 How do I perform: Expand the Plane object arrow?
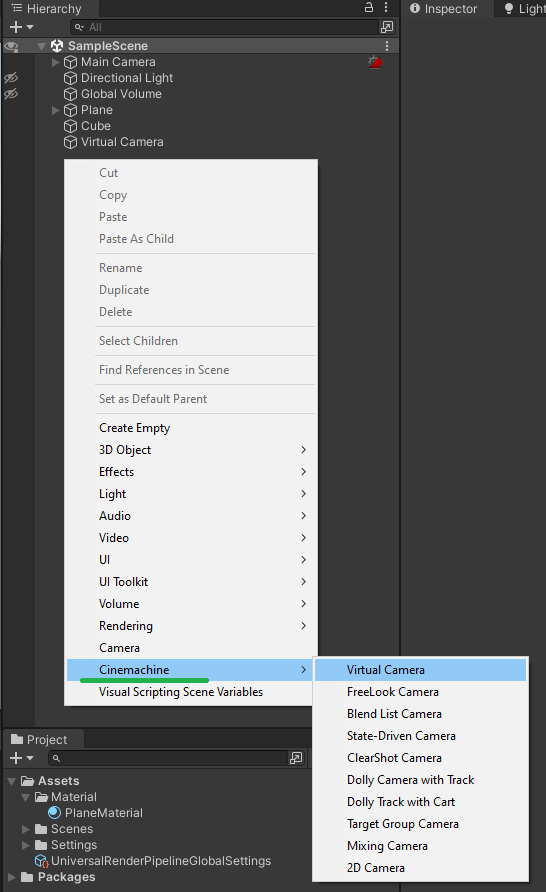pyautogui.click(x=55, y=110)
